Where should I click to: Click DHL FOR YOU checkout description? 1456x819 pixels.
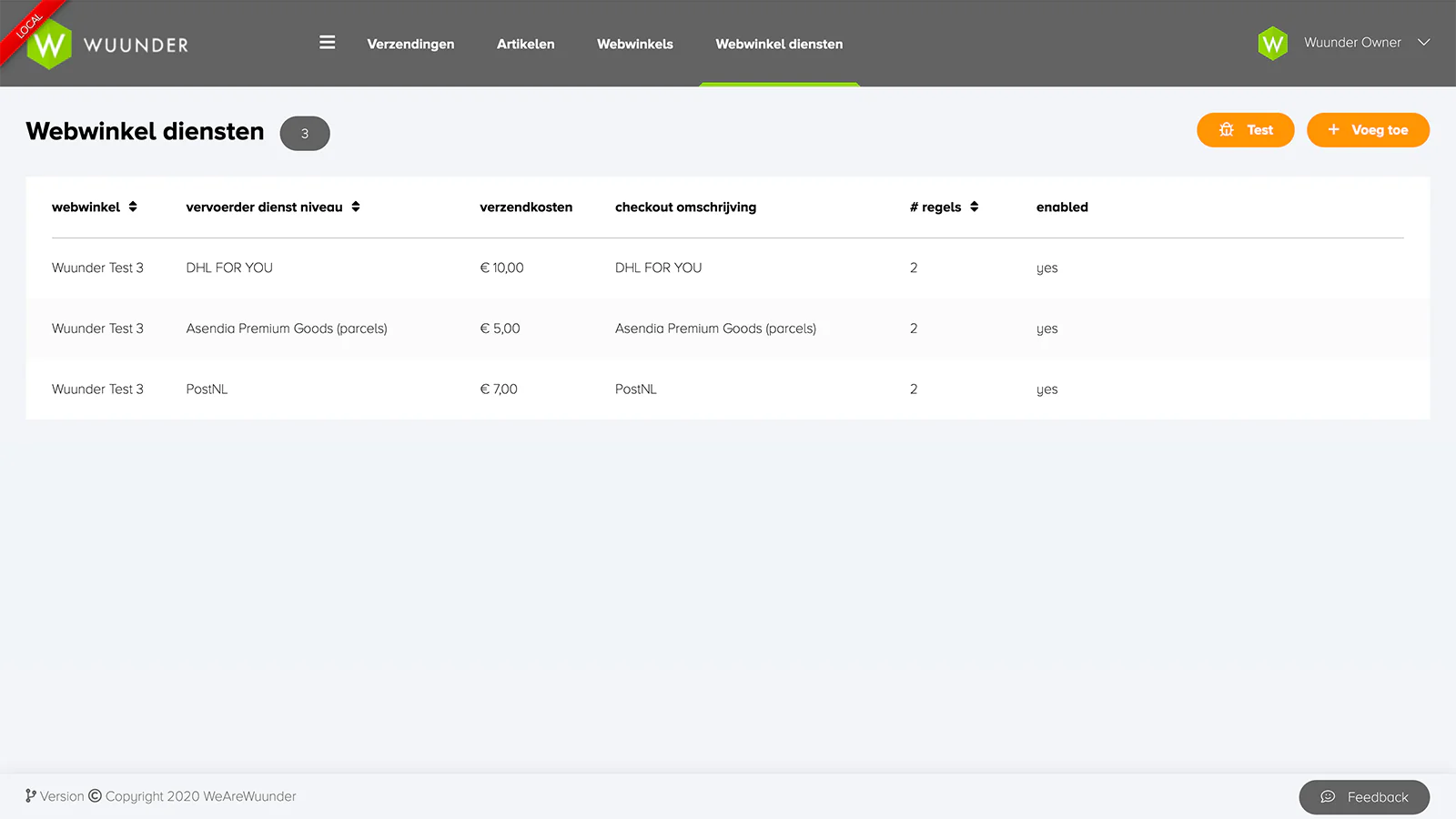tap(658, 268)
